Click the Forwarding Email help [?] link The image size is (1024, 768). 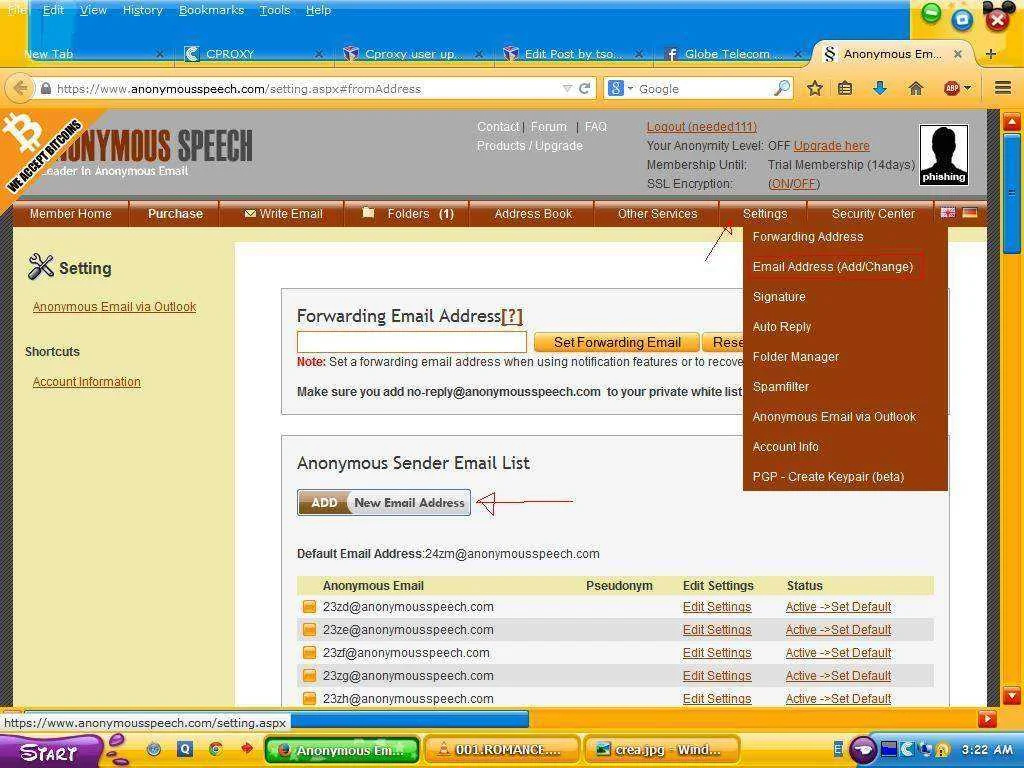pyautogui.click(x=512, y=316)
